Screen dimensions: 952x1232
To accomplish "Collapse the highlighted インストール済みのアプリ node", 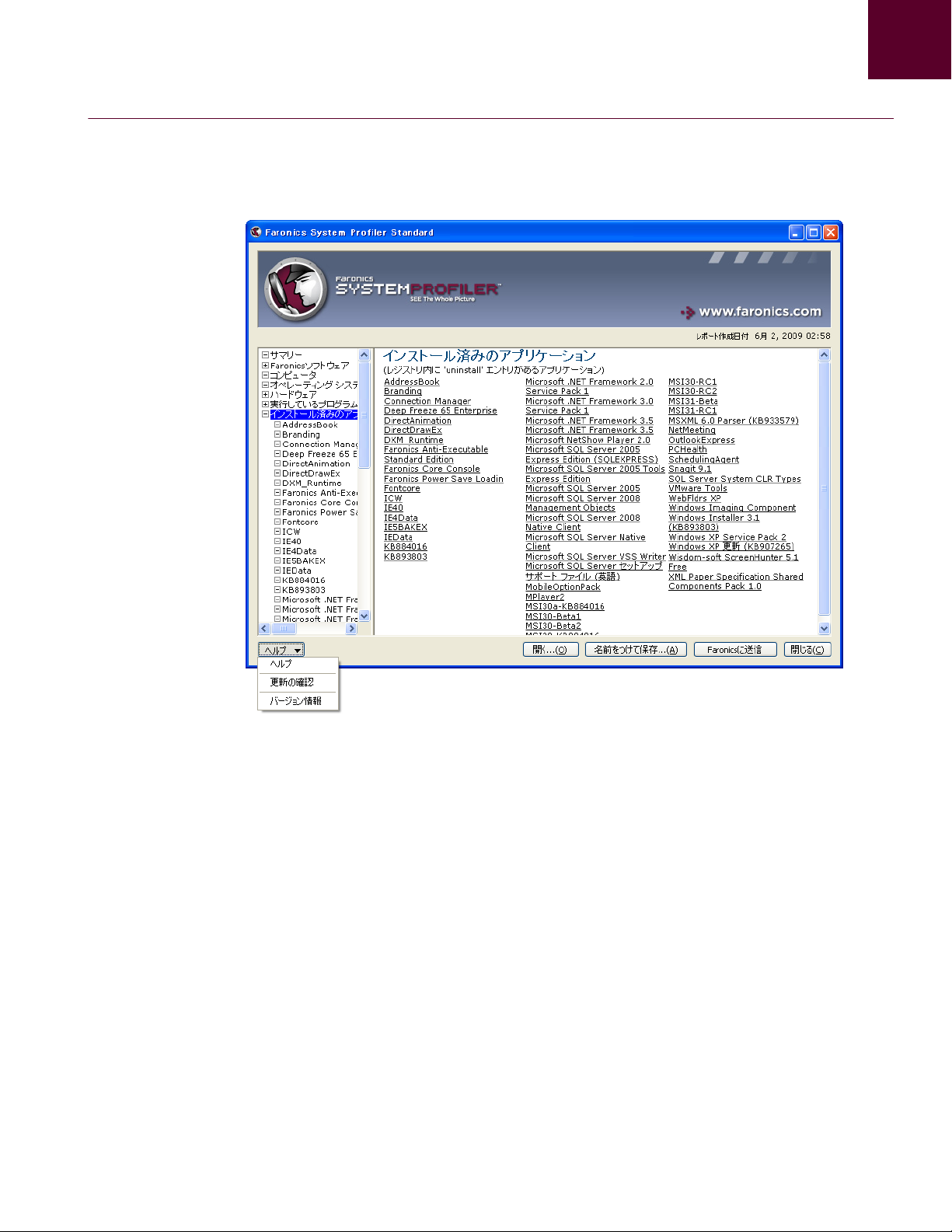I will tap(265, 414).
